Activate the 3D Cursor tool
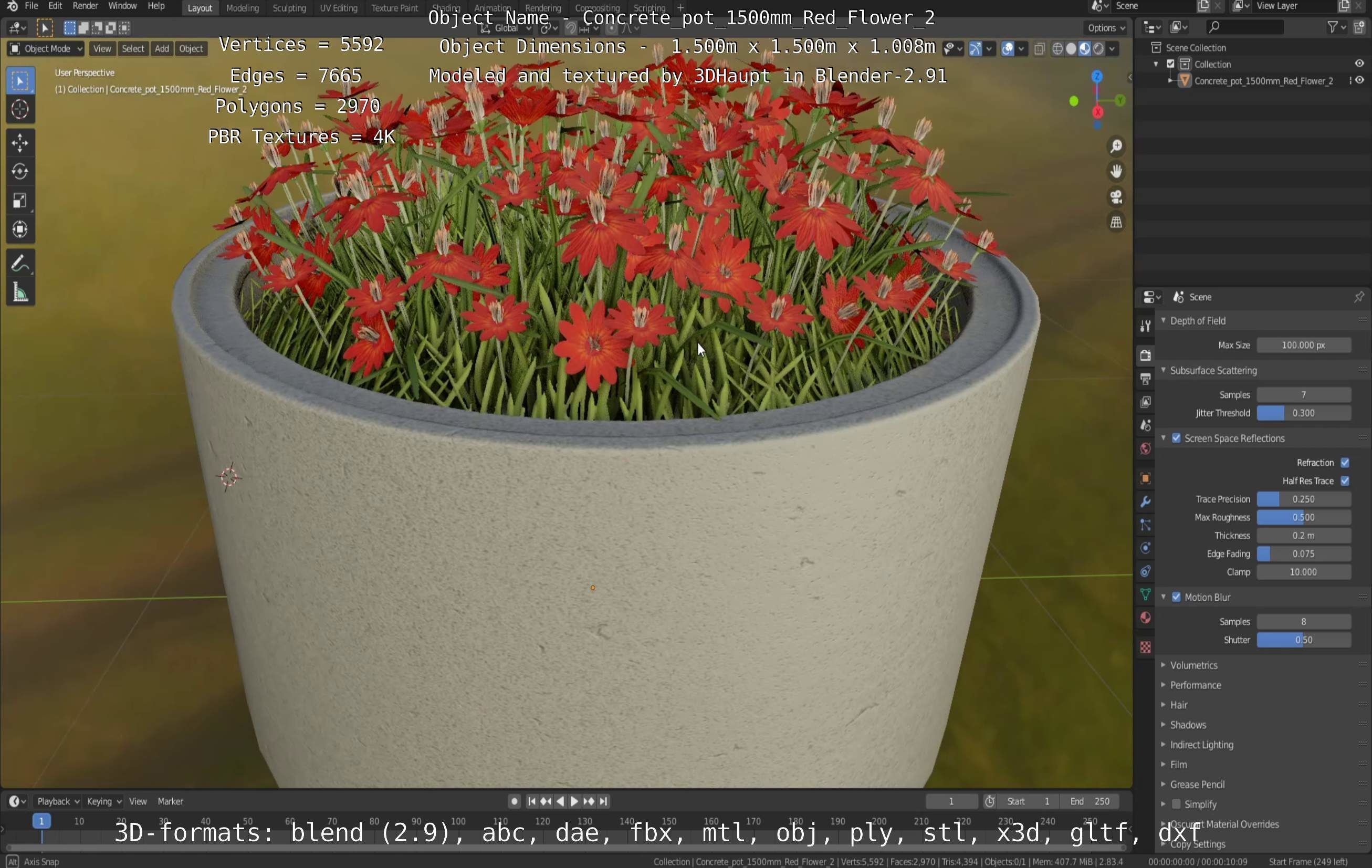This screenshot has height=868, width=1372. coord(20,109)
